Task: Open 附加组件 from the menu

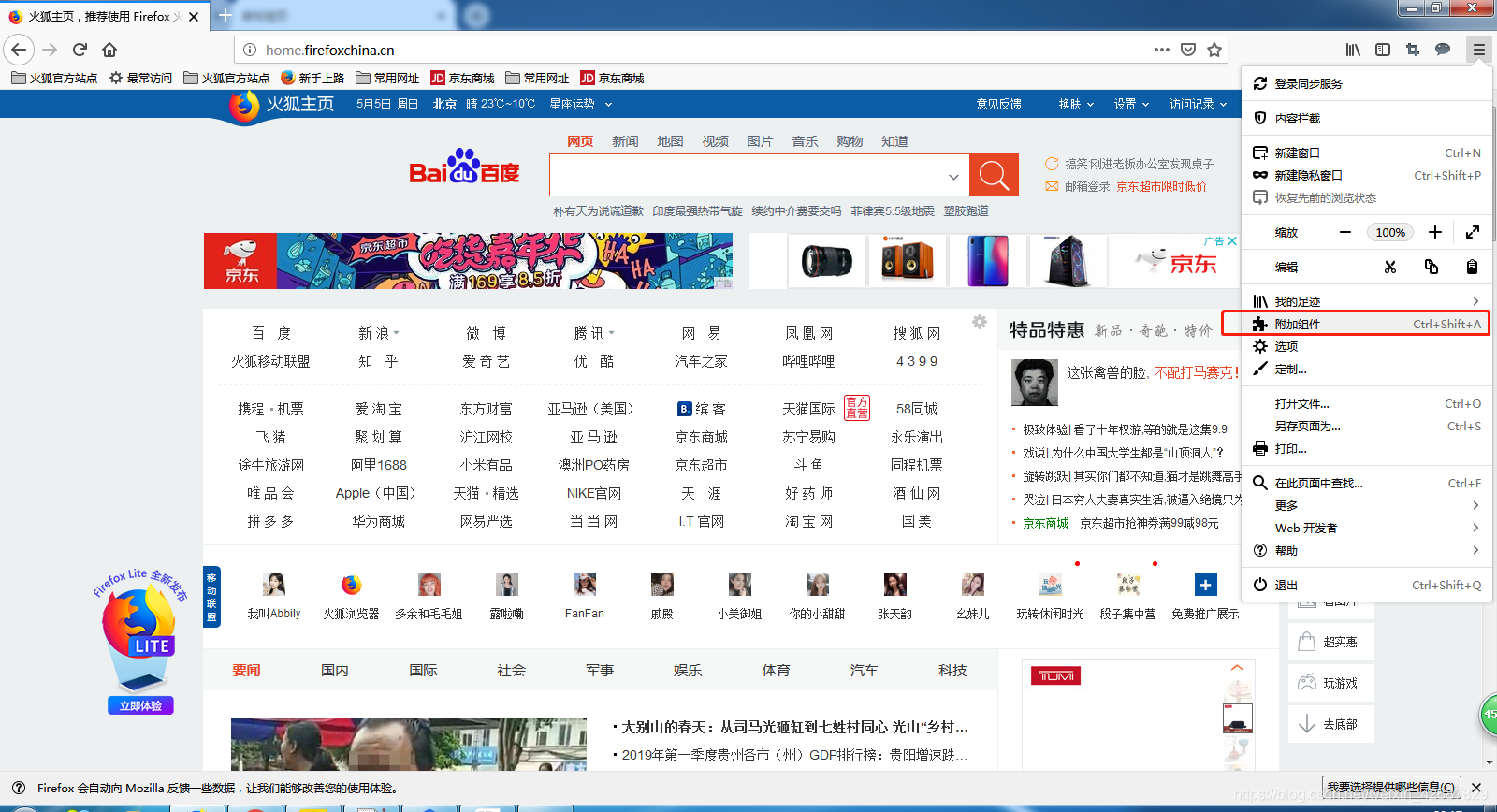Action: point(1367,324)
